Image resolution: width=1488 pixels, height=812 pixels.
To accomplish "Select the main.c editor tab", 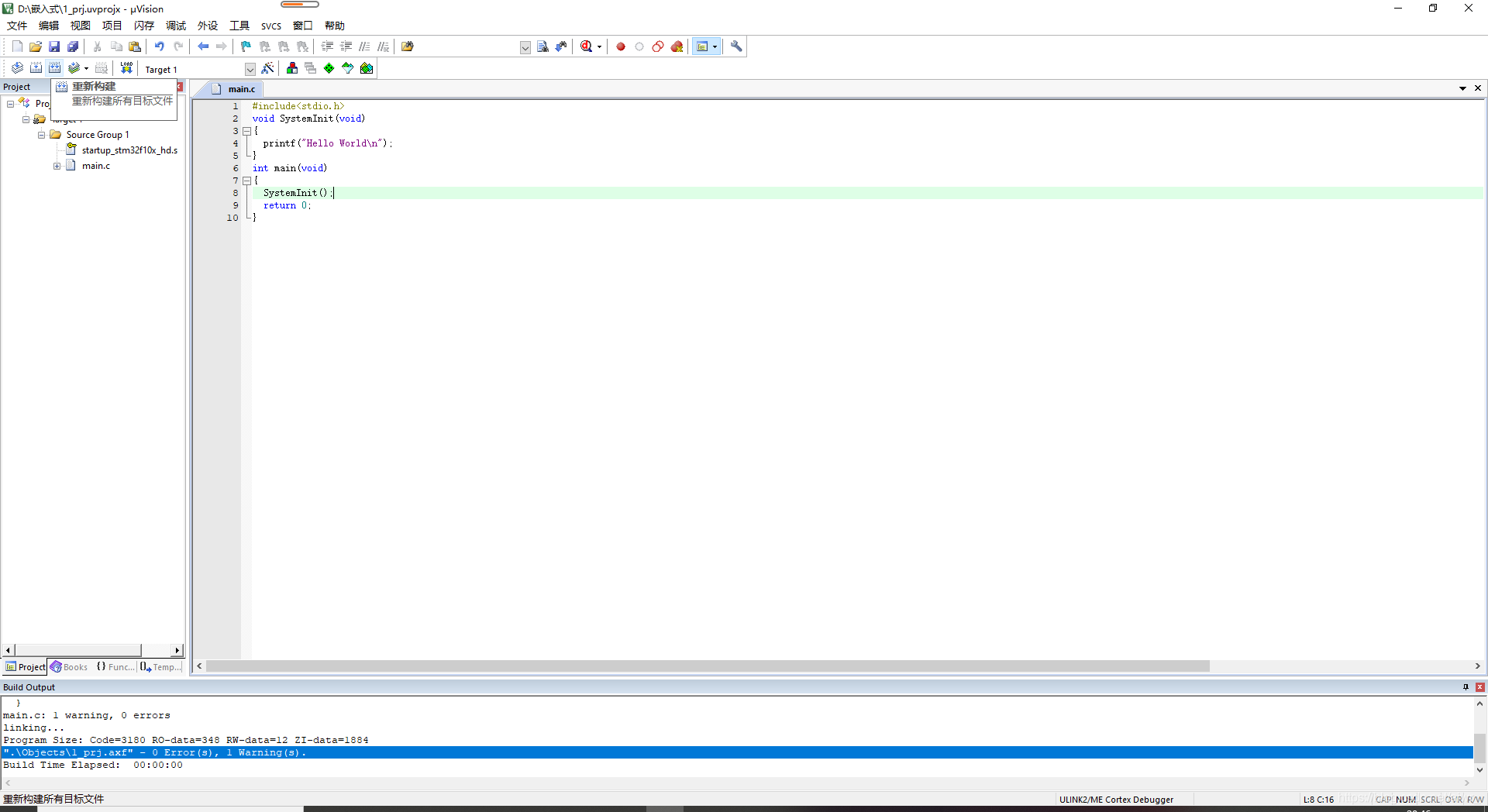I will pyautogui.click(x=235, y=89).
